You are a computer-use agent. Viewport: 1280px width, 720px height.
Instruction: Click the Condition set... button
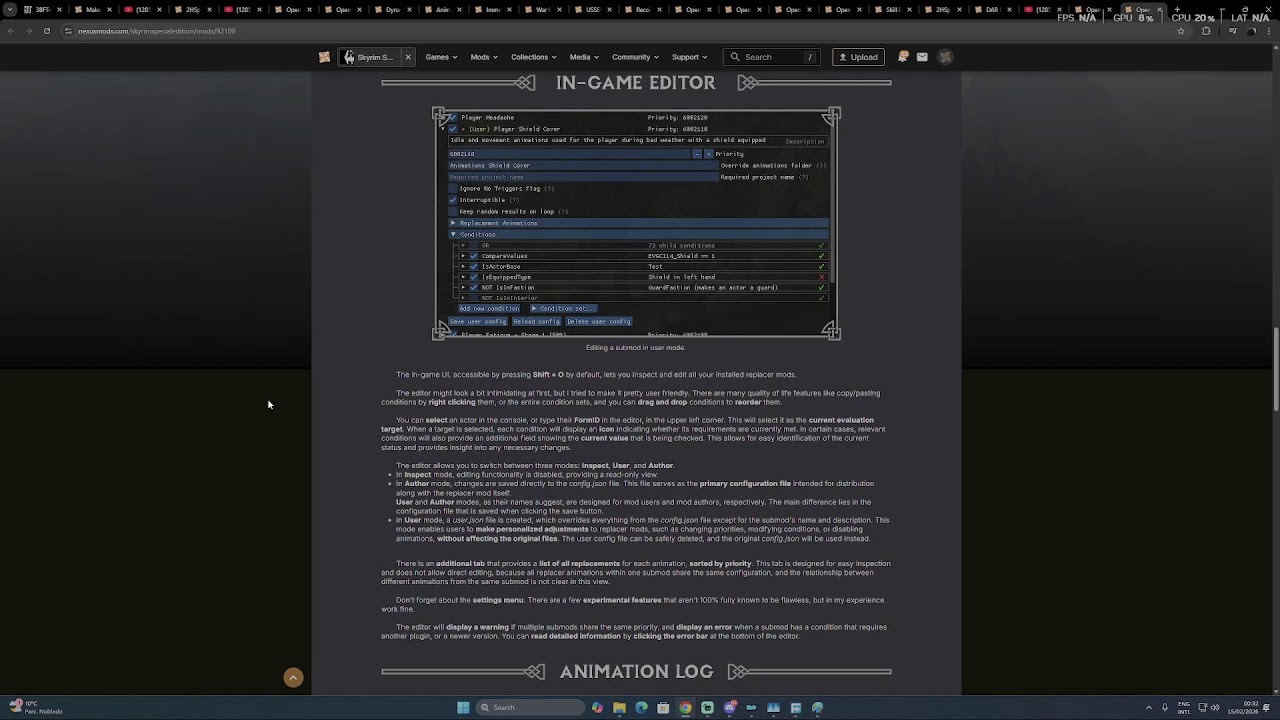click(x=563, y=309)
